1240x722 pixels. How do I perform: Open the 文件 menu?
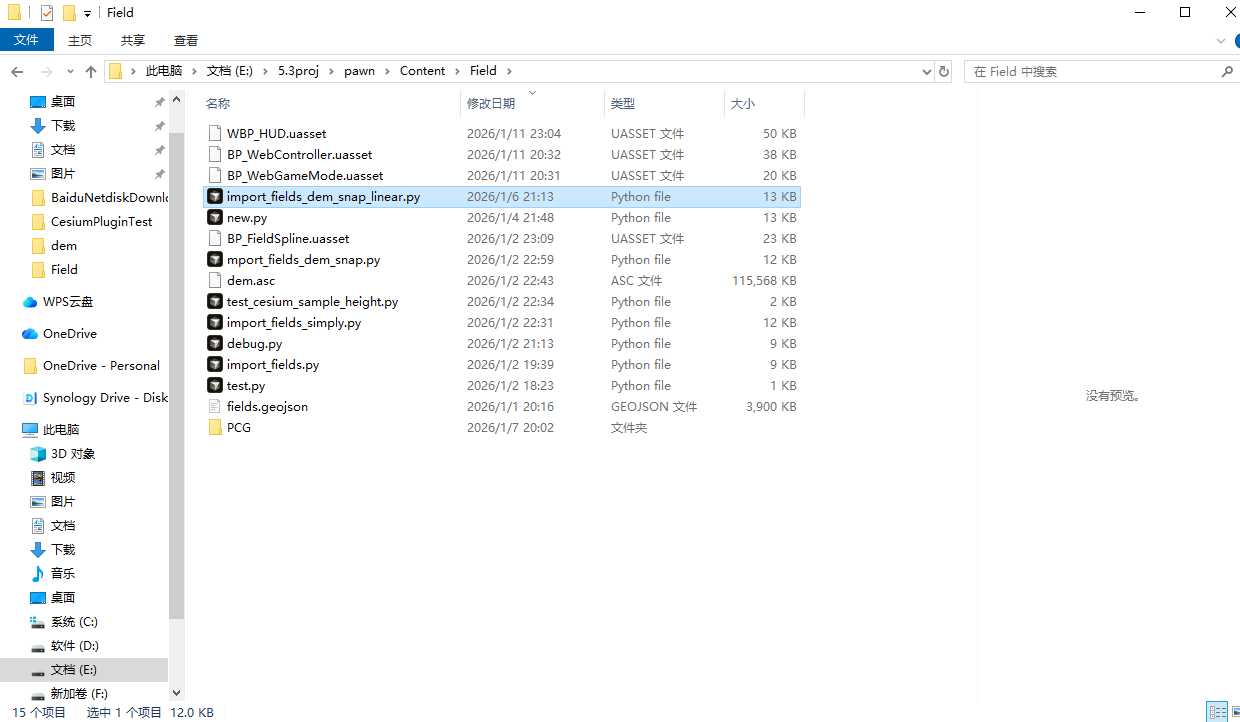tap(26, 40)
